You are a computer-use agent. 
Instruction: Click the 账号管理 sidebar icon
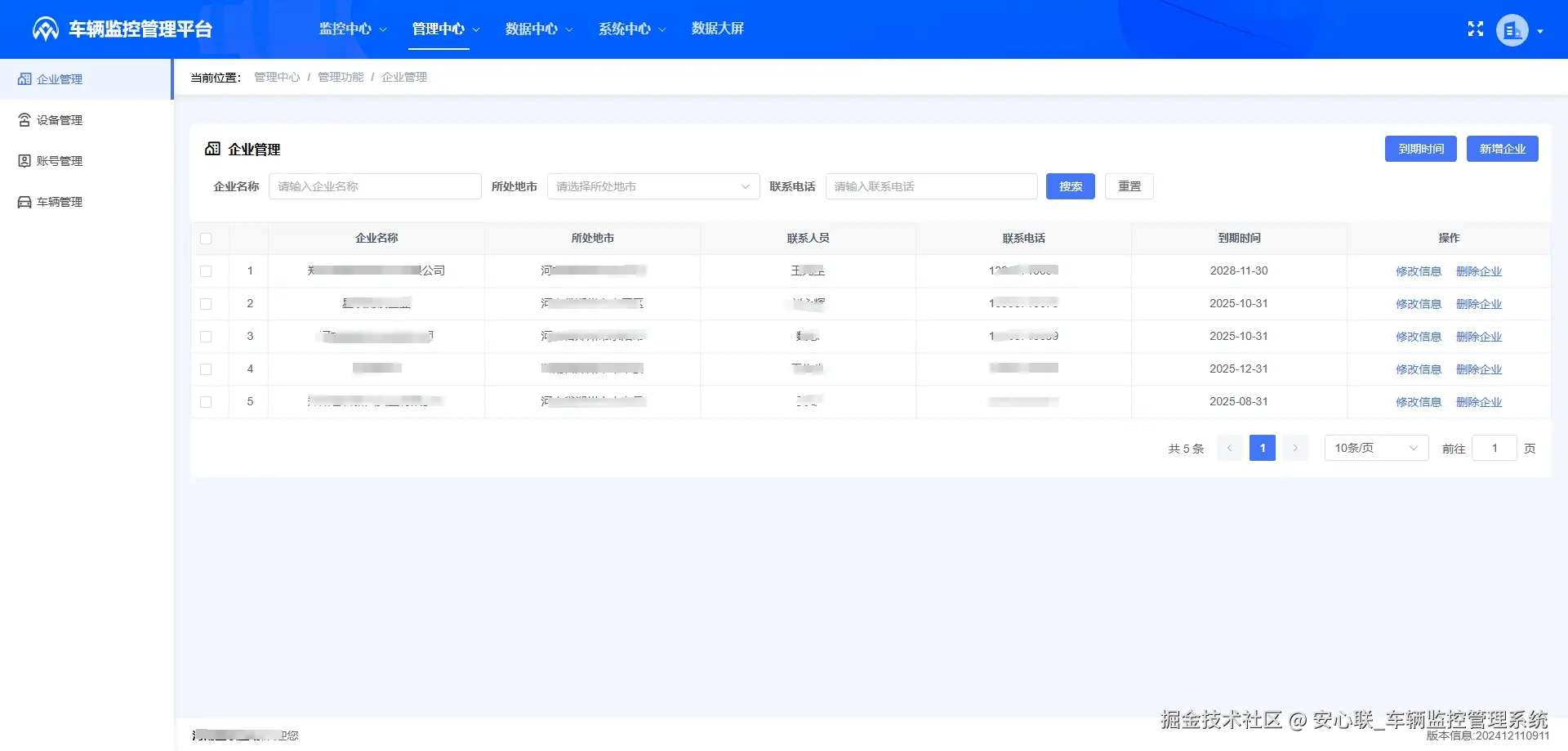click(x=24, y=161)
